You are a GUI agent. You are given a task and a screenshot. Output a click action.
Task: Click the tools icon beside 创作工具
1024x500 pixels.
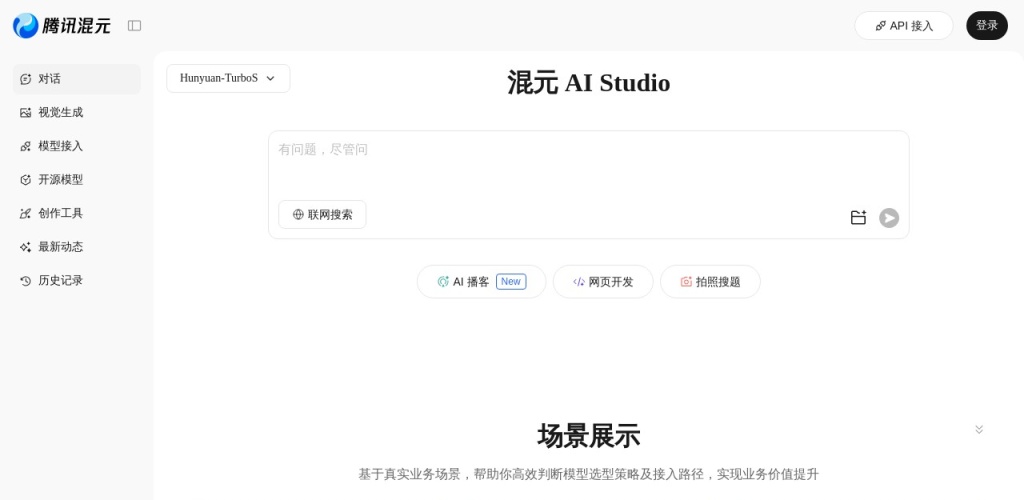25,213
